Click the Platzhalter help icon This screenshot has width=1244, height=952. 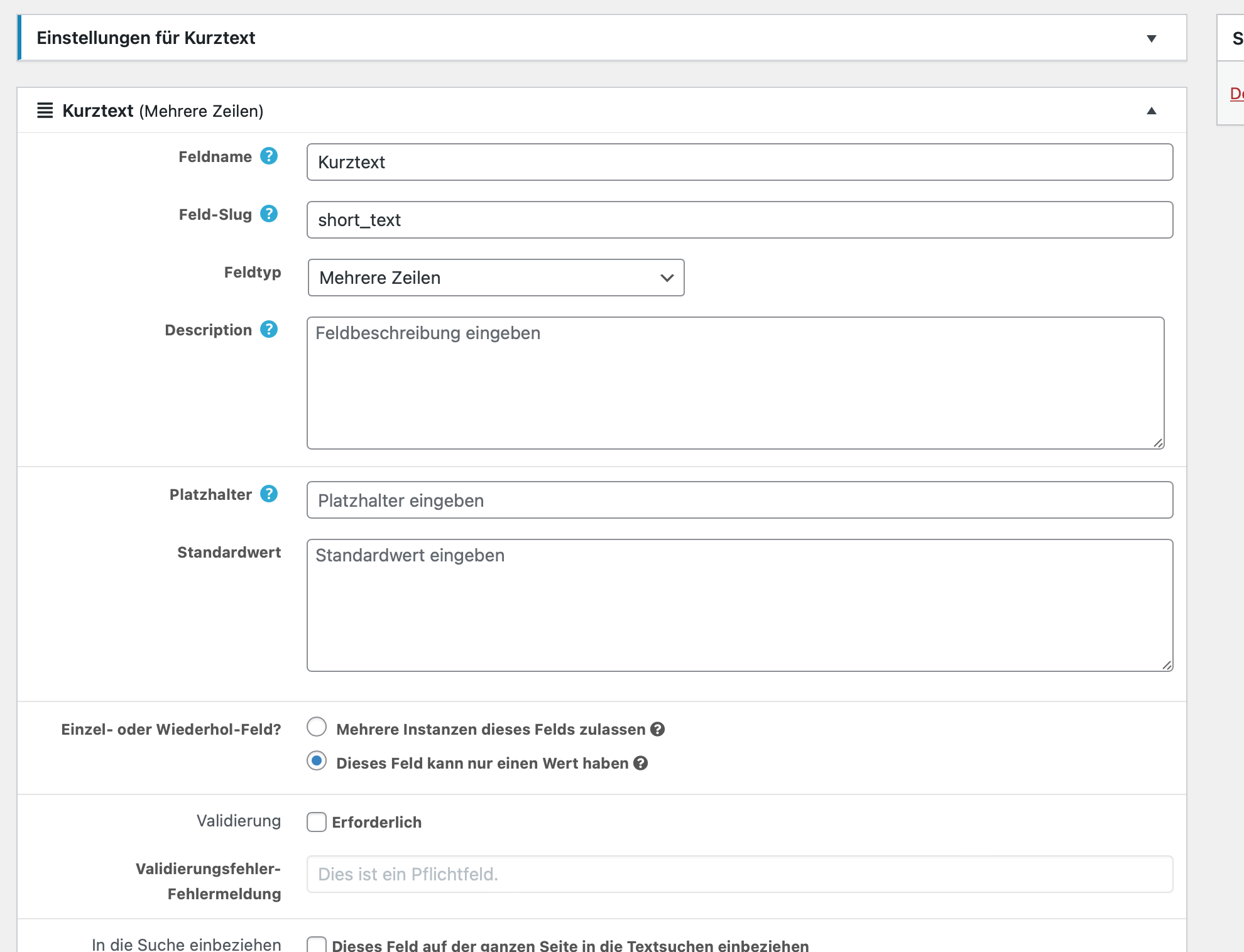[x=269, y=494]
